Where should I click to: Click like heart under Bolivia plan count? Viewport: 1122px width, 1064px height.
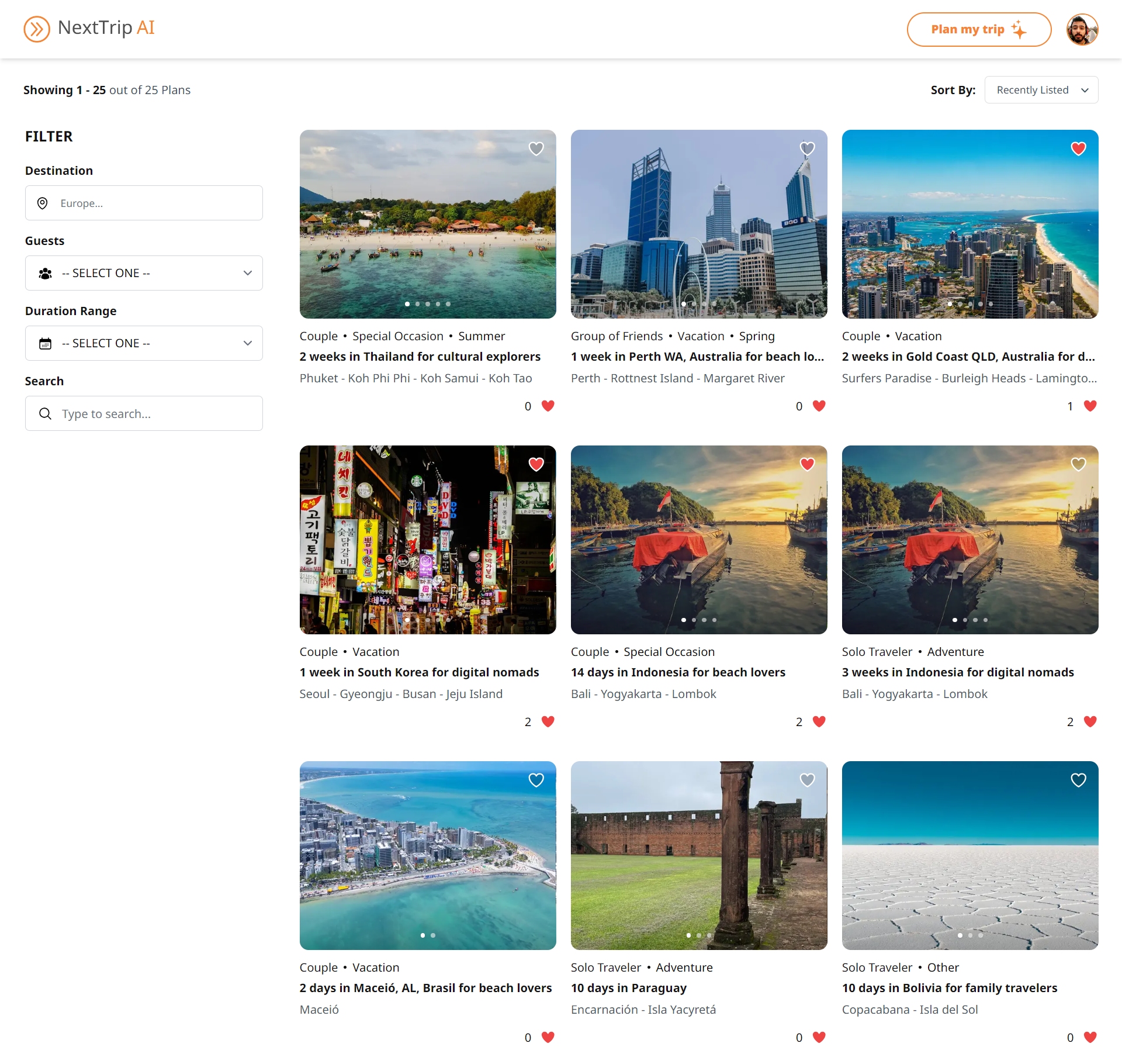[x=1090, y=1037]
